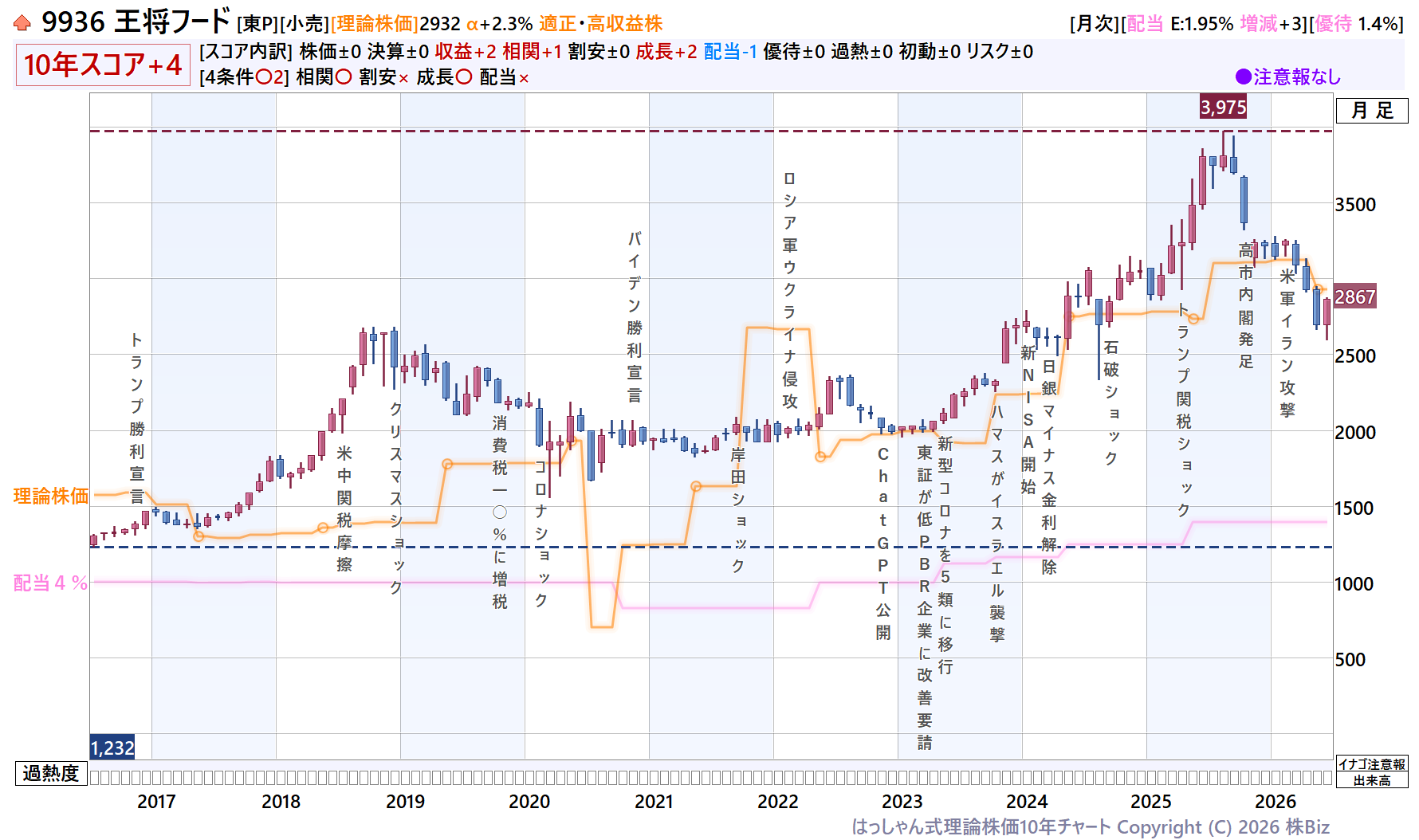1419x840 pixels.
Task: Click the 割安 condition cross mark
Action: pos(403,78)
